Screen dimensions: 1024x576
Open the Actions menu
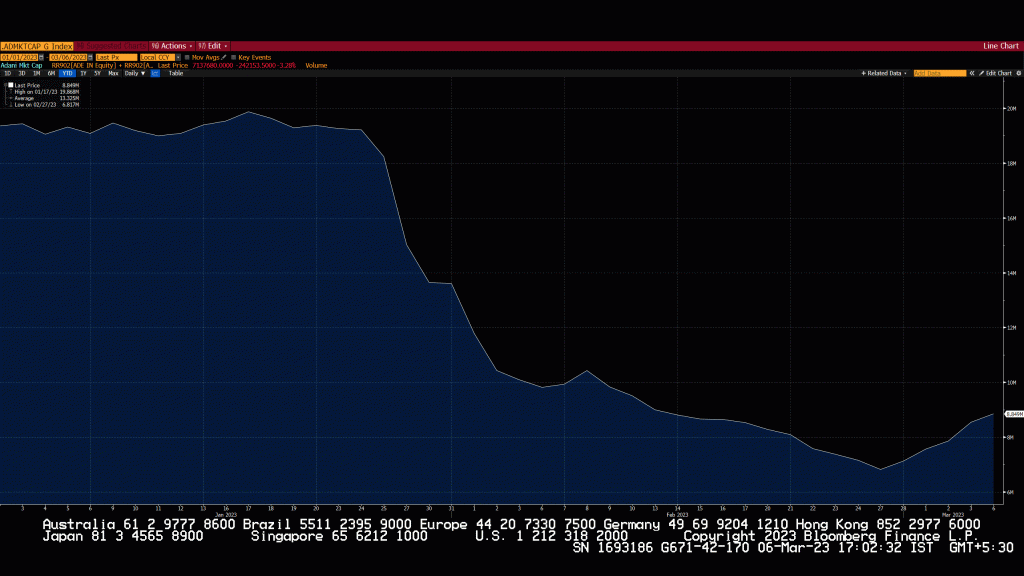point(173,46)
